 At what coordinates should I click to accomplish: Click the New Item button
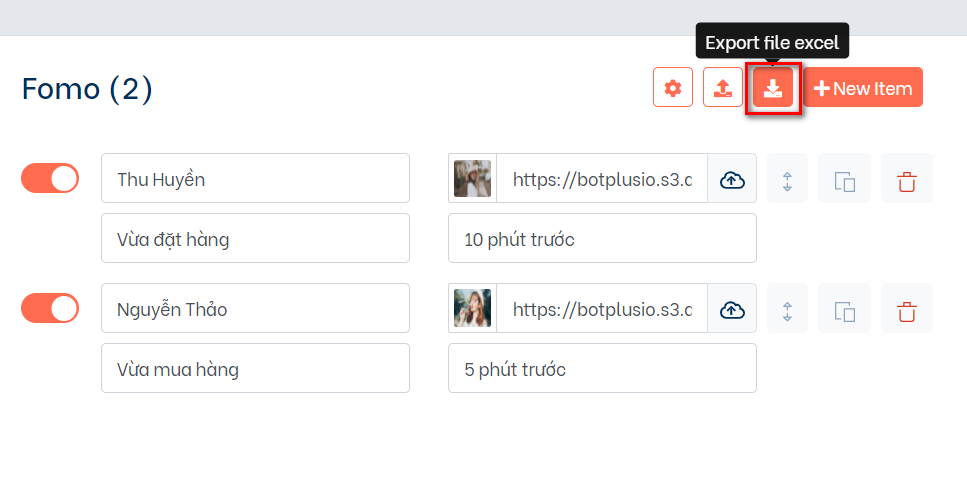[863, 88]
